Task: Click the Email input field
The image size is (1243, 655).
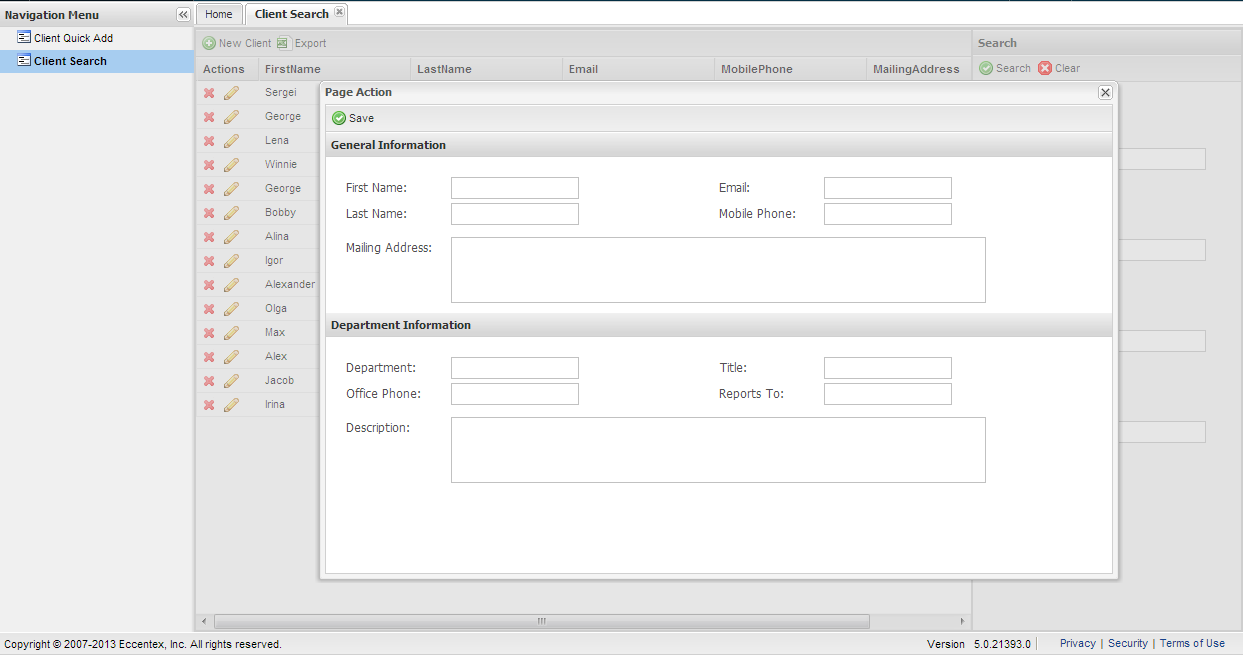Action: coord(888,188)
